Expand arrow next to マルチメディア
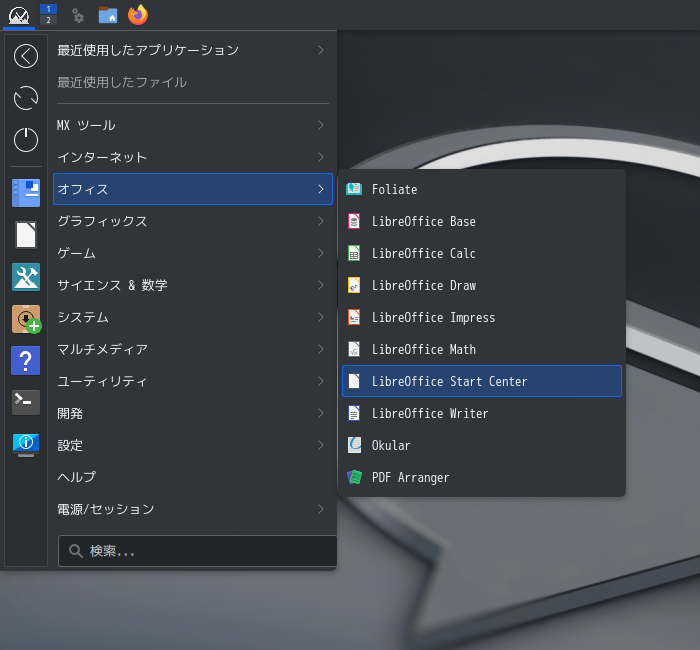The image size is (700, 650). tap(321, 349)
